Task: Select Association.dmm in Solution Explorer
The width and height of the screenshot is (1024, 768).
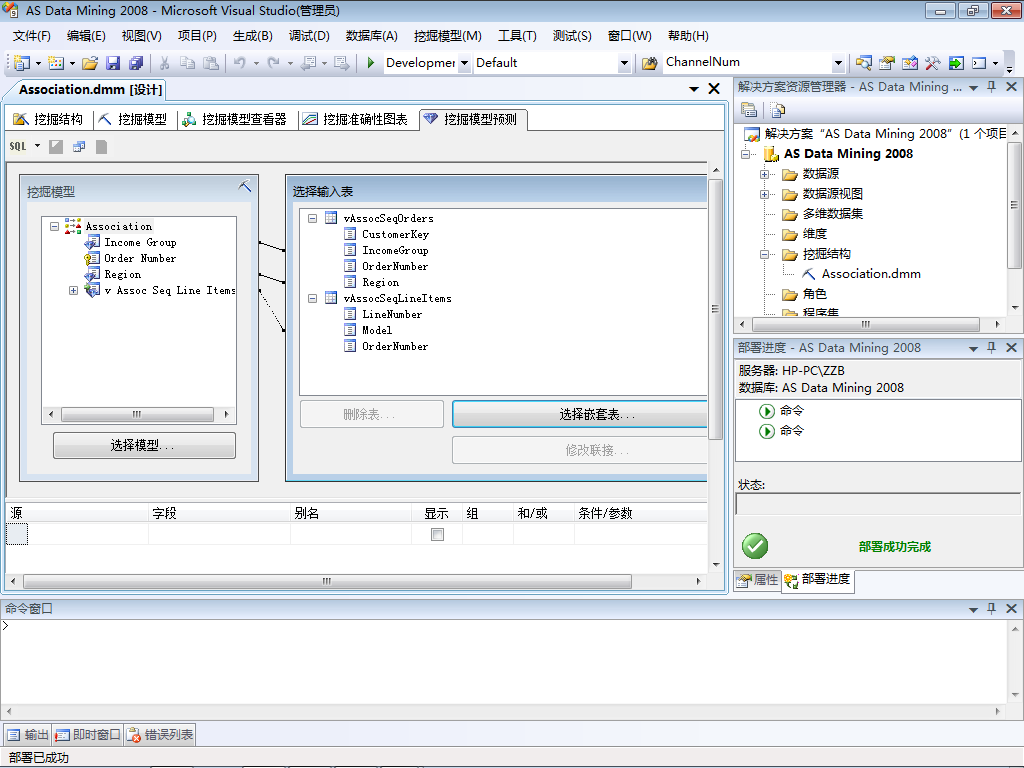Action: 871,274
